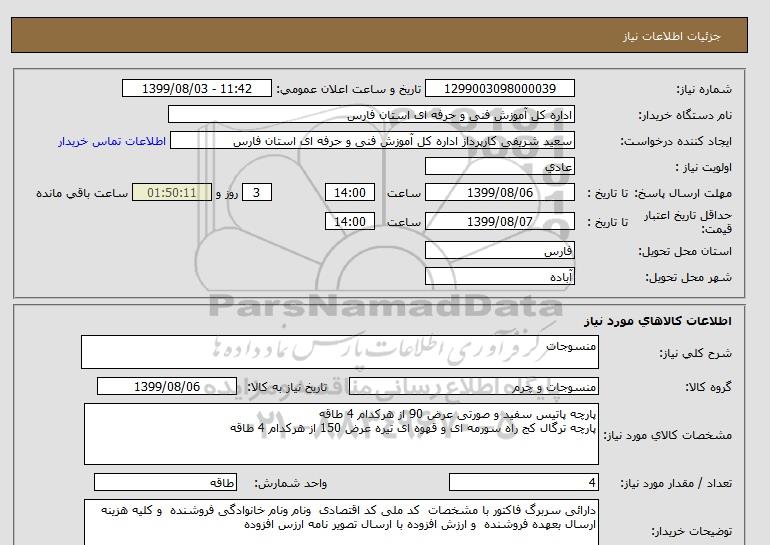Click the response deadline date 1399/08/06 field
770x545 pixels.
pos(499,192)
